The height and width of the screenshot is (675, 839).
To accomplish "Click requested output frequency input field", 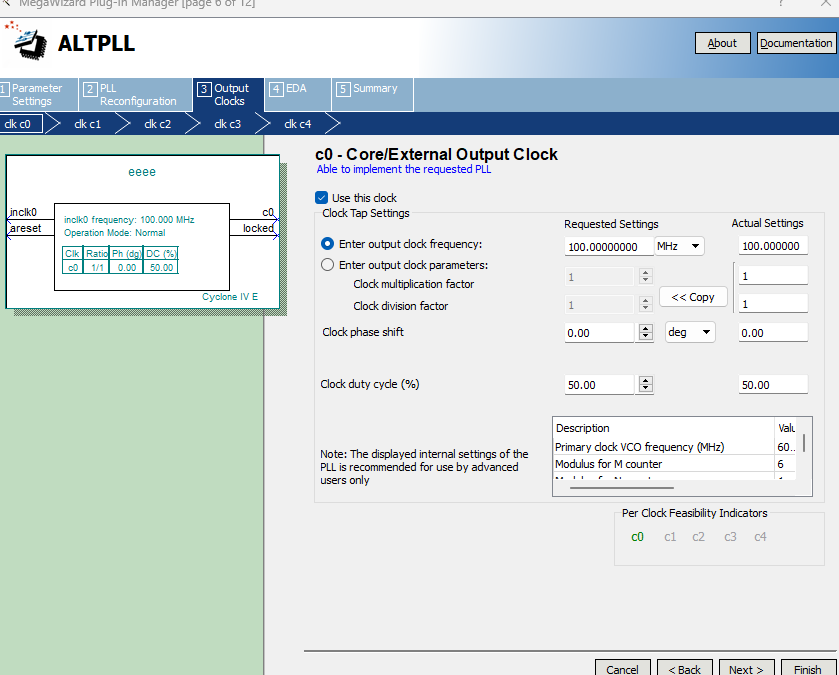I will click(x=609, y=247).
